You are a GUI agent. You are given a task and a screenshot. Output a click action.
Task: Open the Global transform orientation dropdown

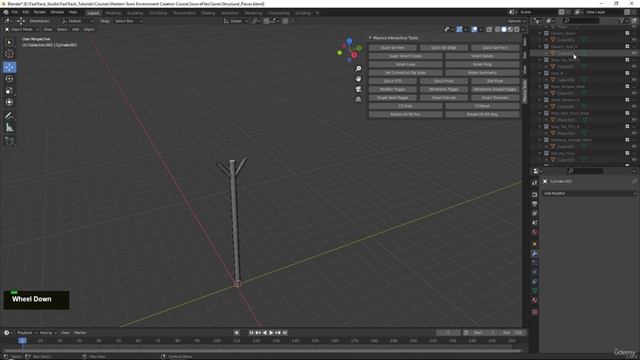(x=236, y=21)
